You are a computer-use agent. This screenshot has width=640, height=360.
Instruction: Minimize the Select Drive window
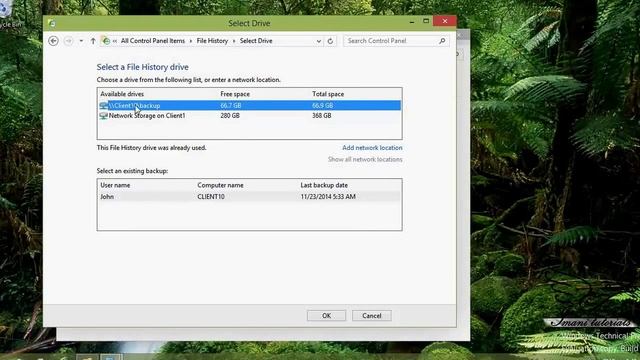[412, 21]
